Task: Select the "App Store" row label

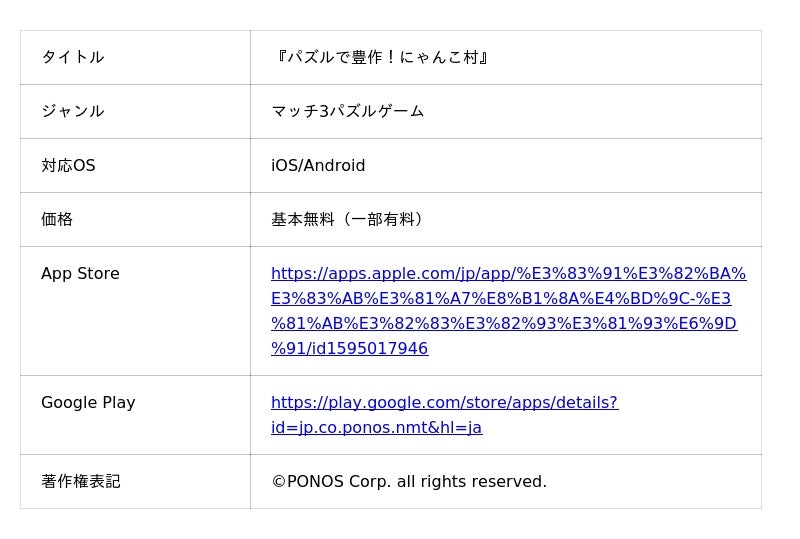Action: click(80, 273)
